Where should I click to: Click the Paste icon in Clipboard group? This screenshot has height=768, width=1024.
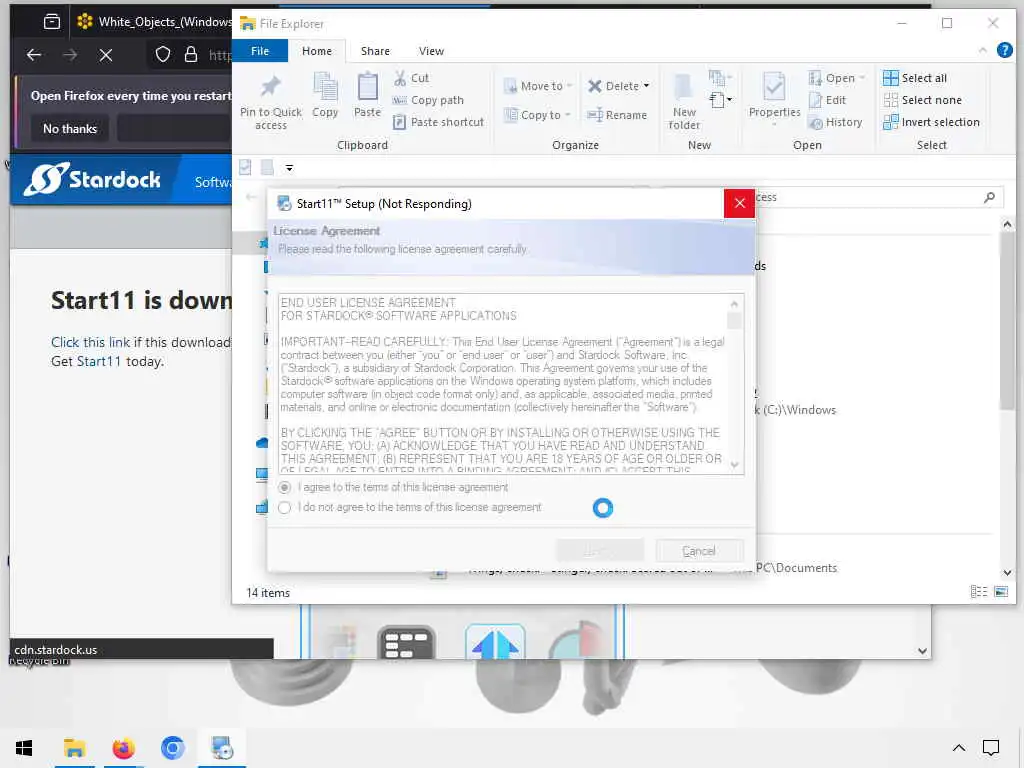click(367, 95)
